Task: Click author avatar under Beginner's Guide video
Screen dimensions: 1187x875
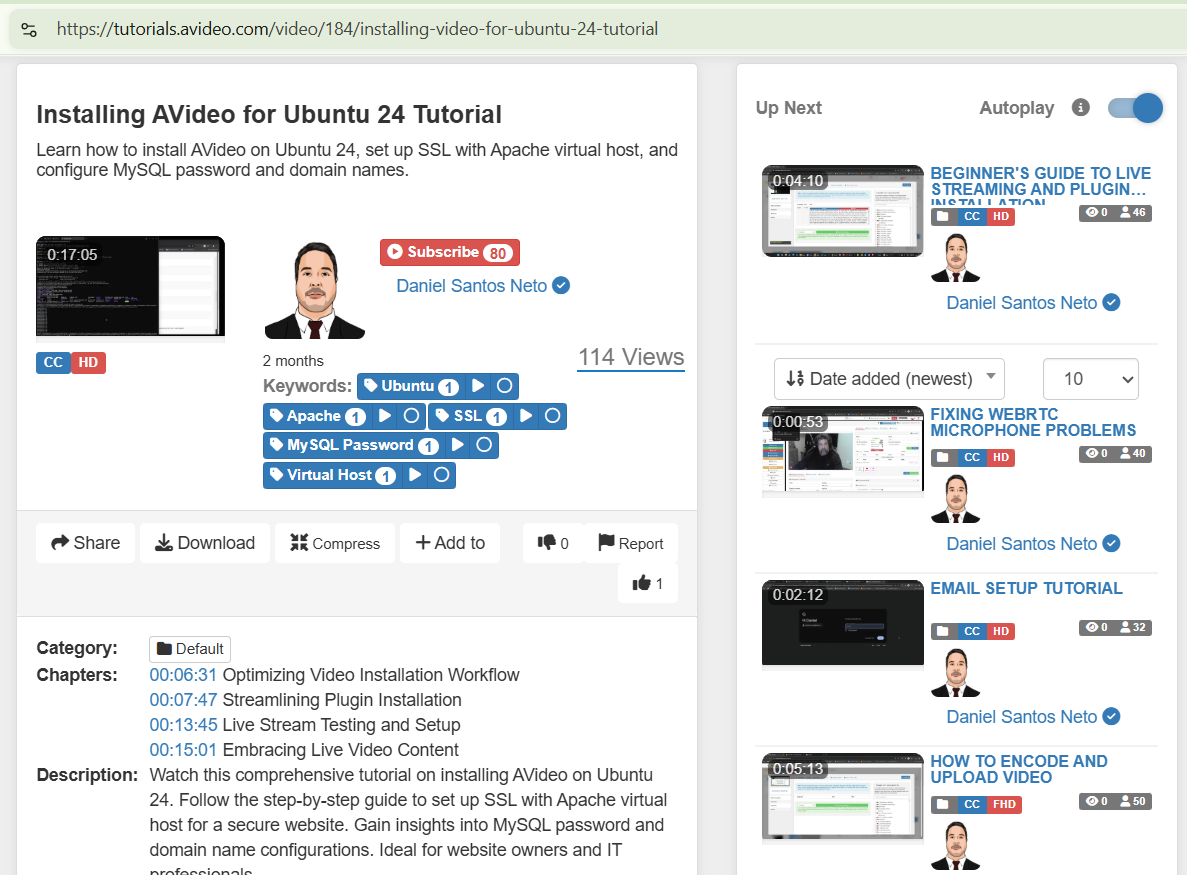Action: point(955,257)
